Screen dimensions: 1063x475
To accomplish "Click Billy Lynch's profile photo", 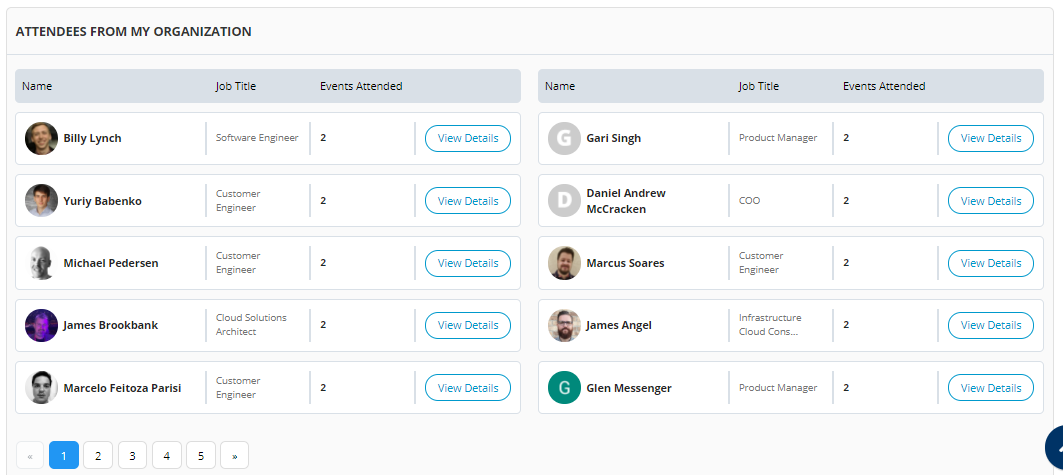I will (41, 138).
